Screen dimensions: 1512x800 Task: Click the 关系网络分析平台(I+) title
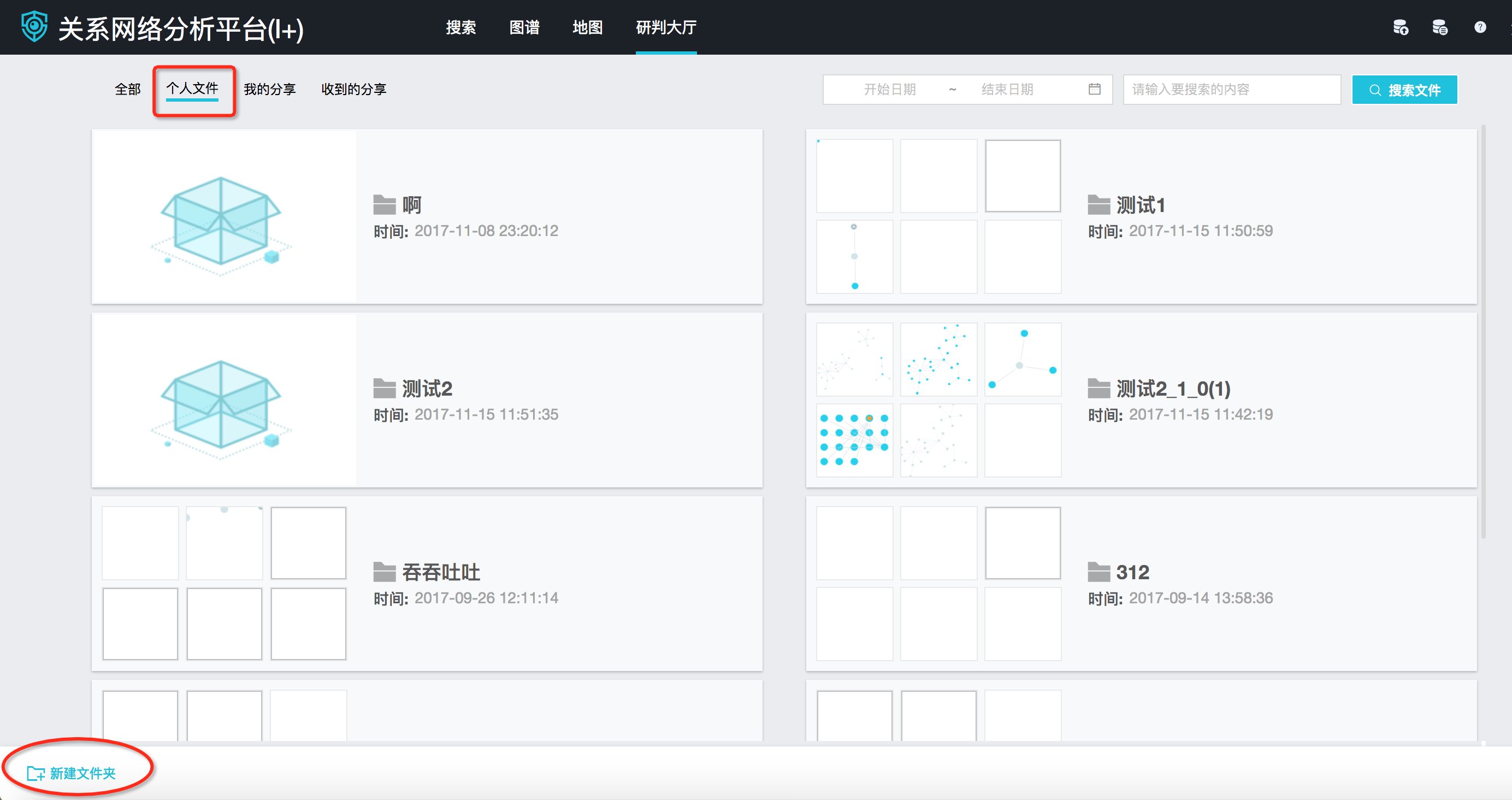click(181, 28)
